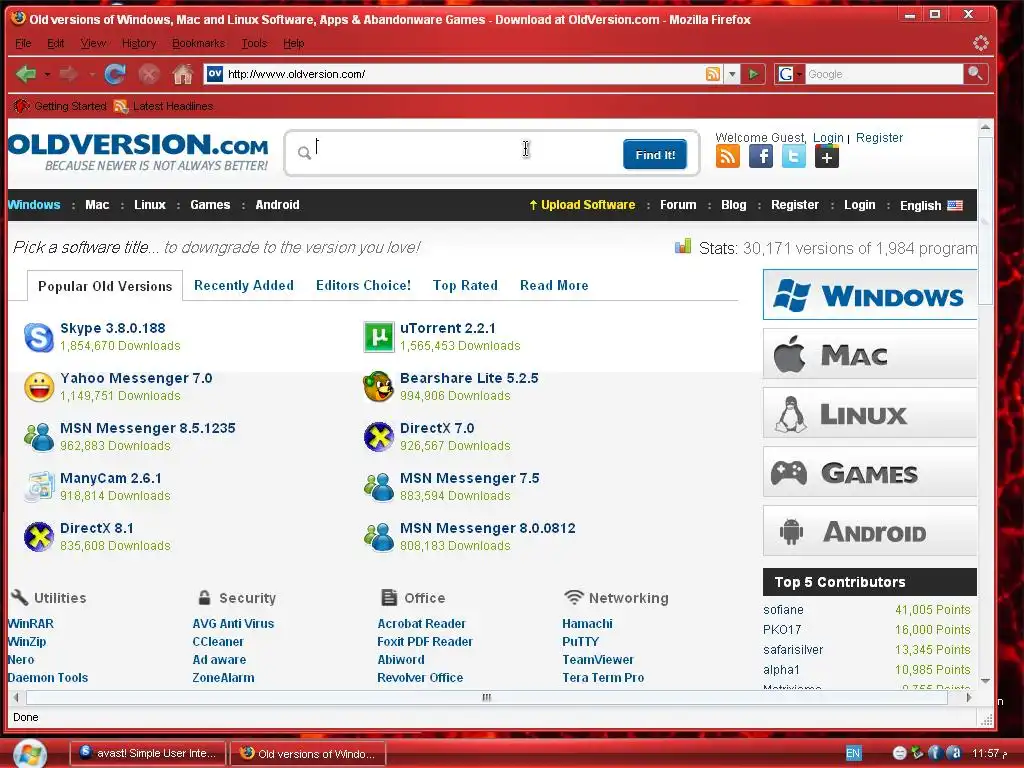Click the Bearshare Lite 5.2.5 bear icon
This screenshot has width=1024, height=768.
[379, 387]
